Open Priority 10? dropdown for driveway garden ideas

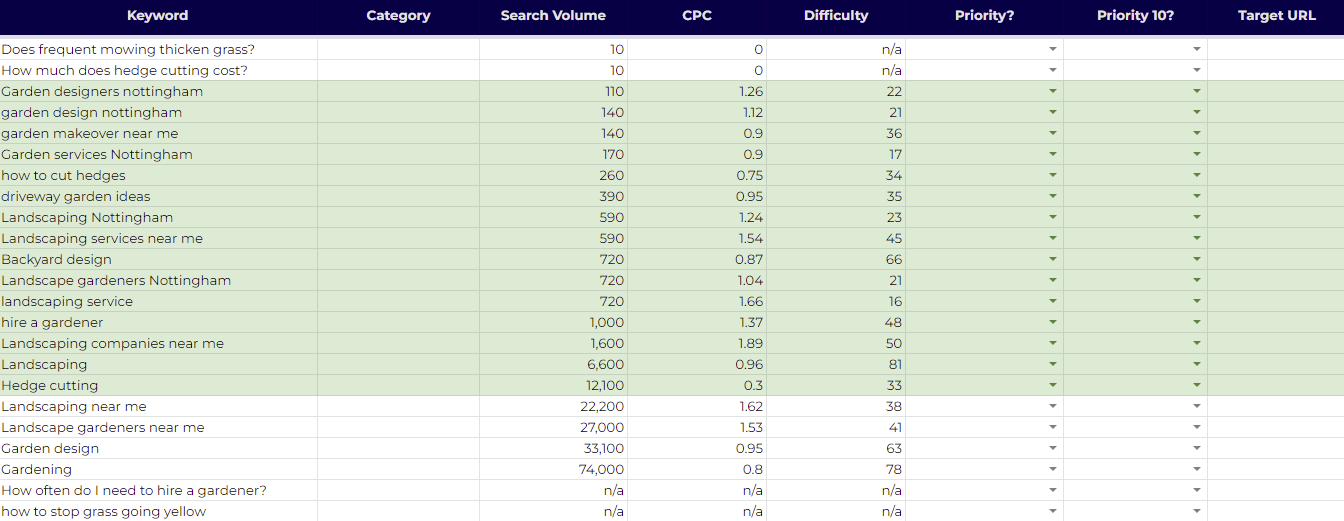pos(1197,197)
